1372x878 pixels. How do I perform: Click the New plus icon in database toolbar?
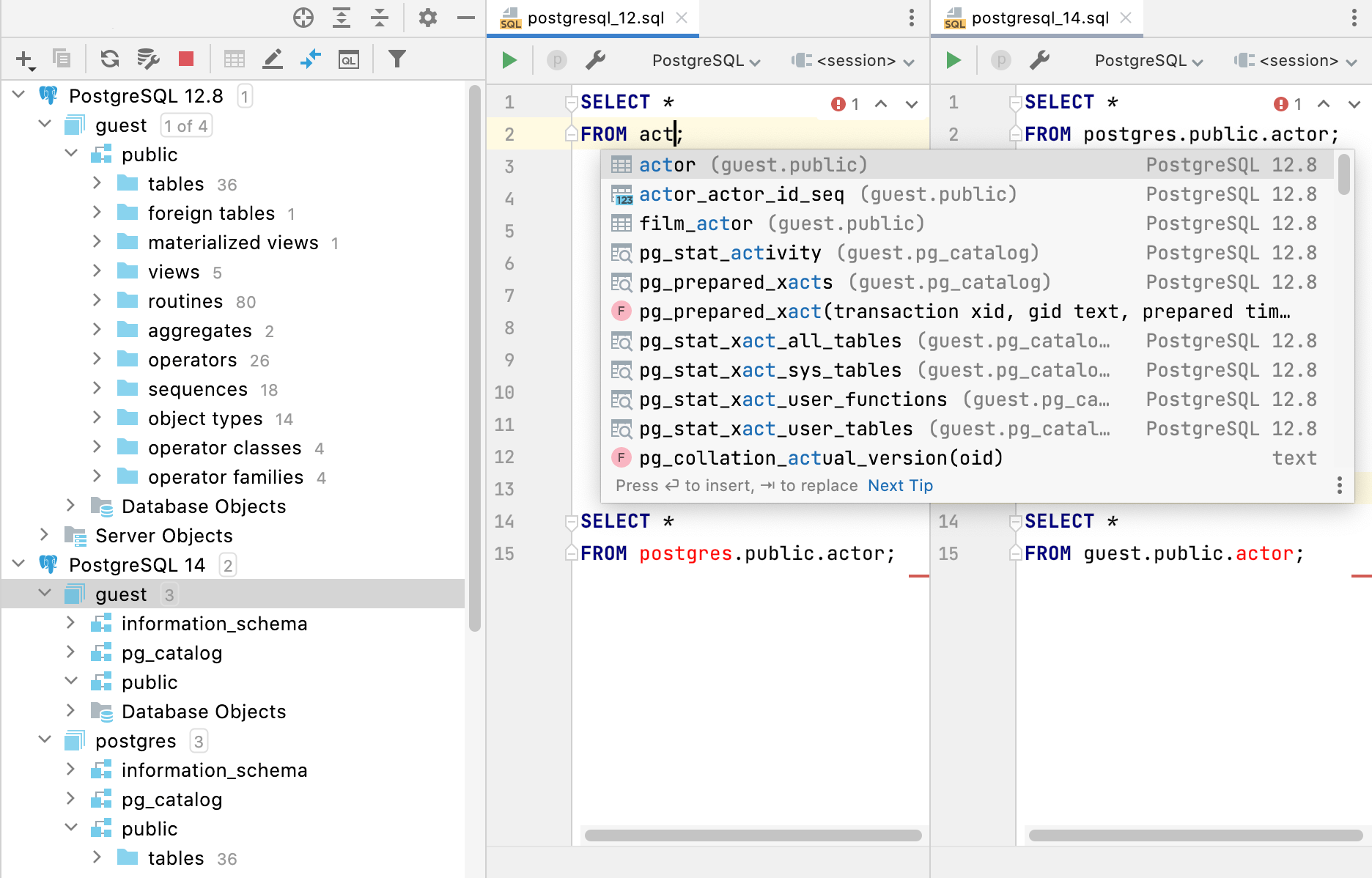24,59
